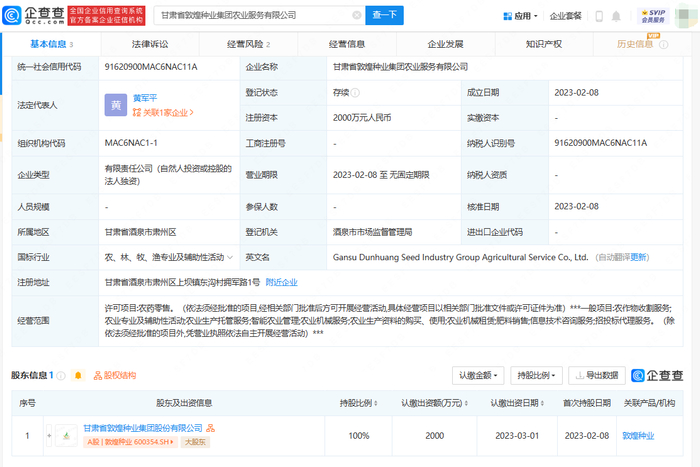Switch to the 法律诉讼 tab

click(x=150, y=44)
